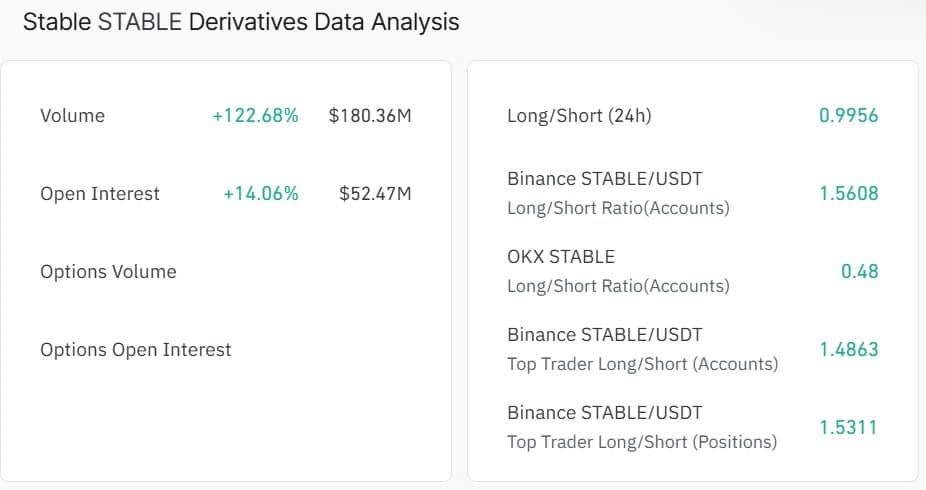Select Top Trader Long/Short (Accounts) label
The height and width of the screenshot is (490, 926).
[x=642, y=364]
